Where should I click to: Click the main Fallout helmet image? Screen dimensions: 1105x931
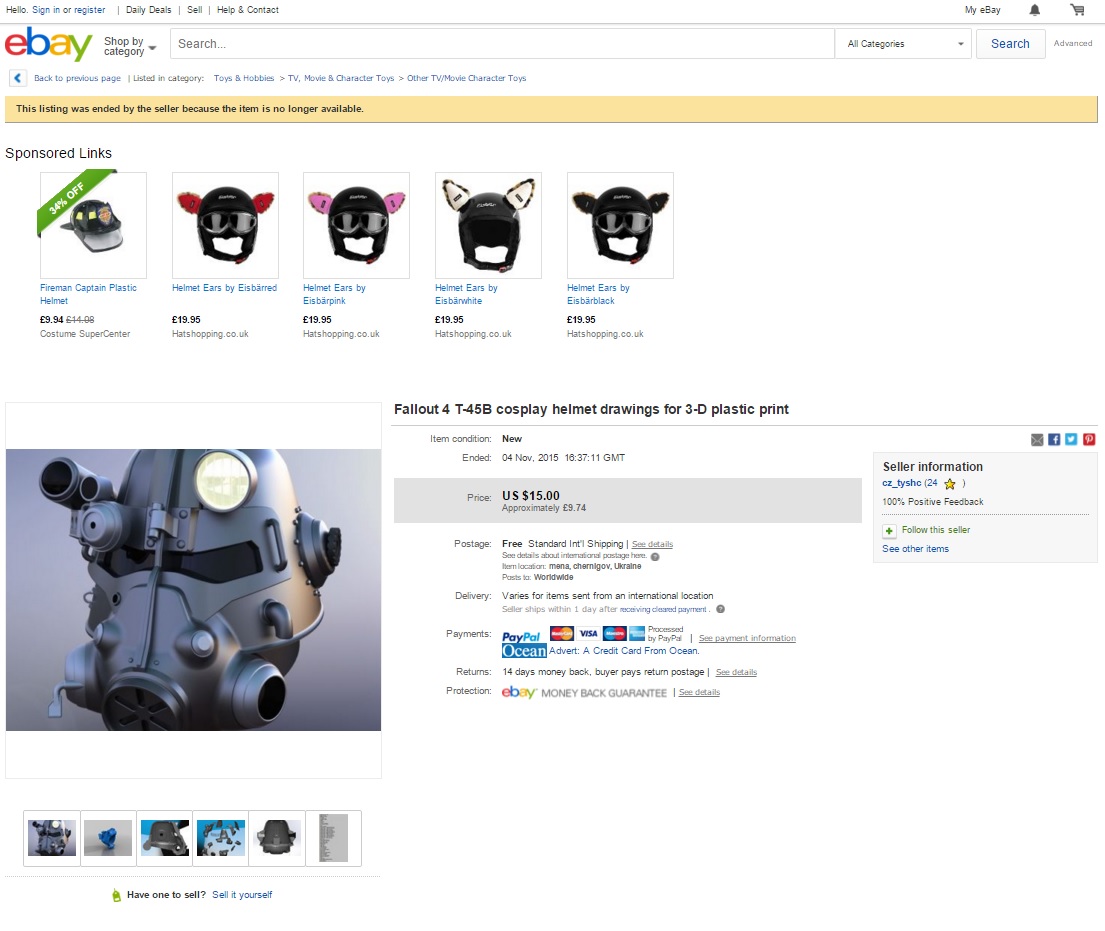click(x=193, y=590)
